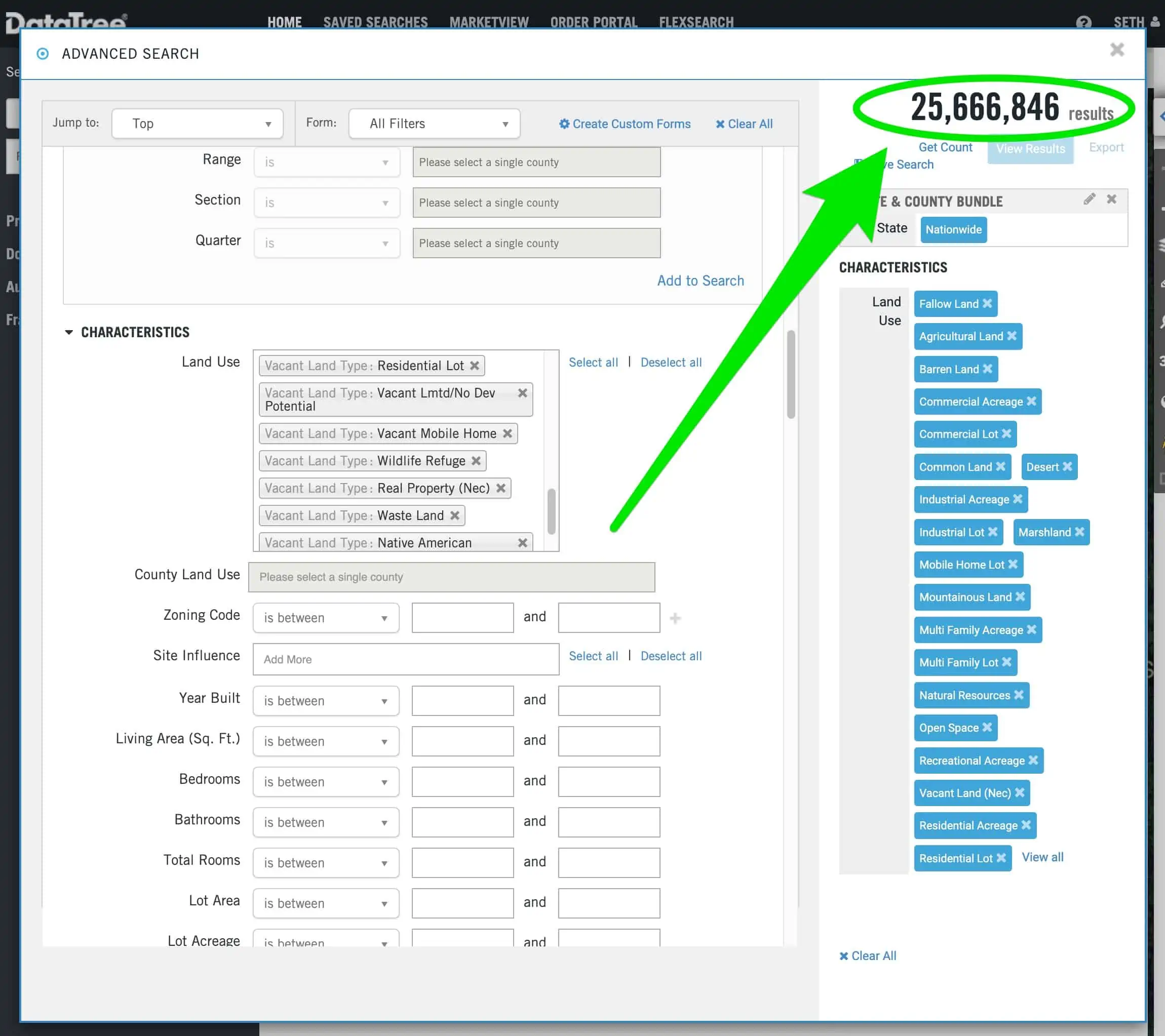Select the FLEXSEARCH menu tab
This screenshot has width=1165, height=1036.
click(x=696, y=22)
